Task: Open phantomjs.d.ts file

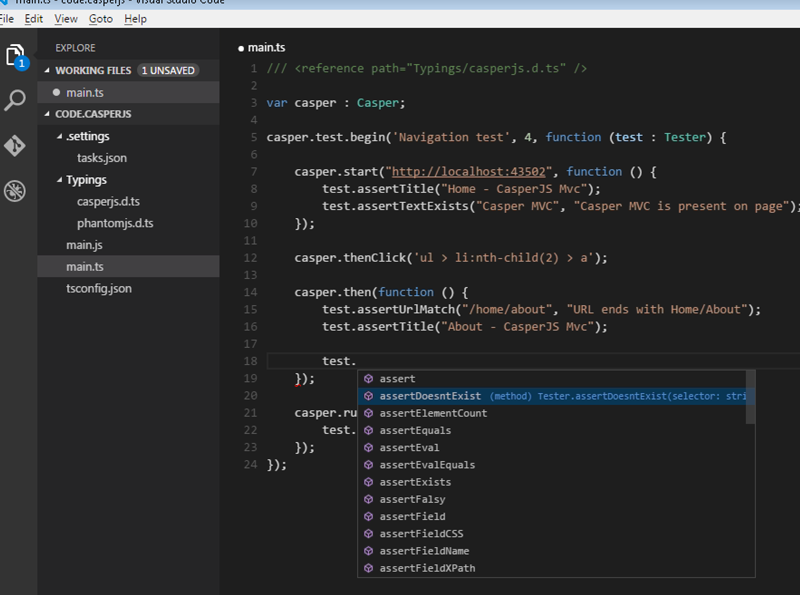Action: coord(129,223)
